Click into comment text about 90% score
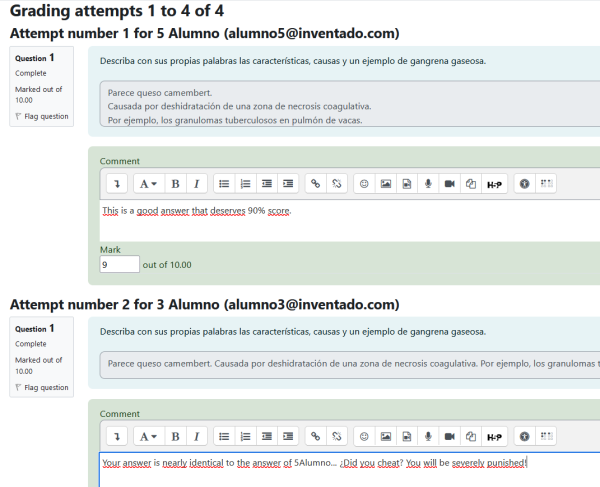Image resolution: width=600 pixels, height=487 pixels. click(x=197, y=211)
